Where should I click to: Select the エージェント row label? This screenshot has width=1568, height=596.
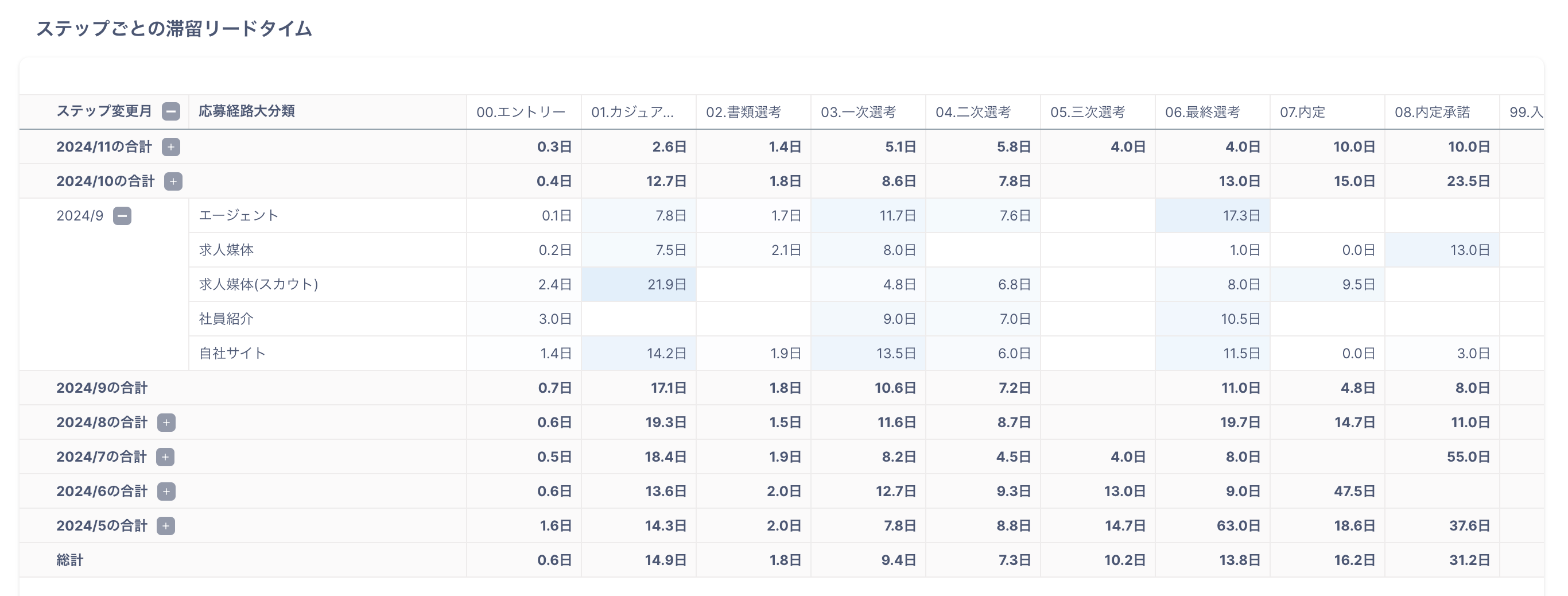click(239, 215)
